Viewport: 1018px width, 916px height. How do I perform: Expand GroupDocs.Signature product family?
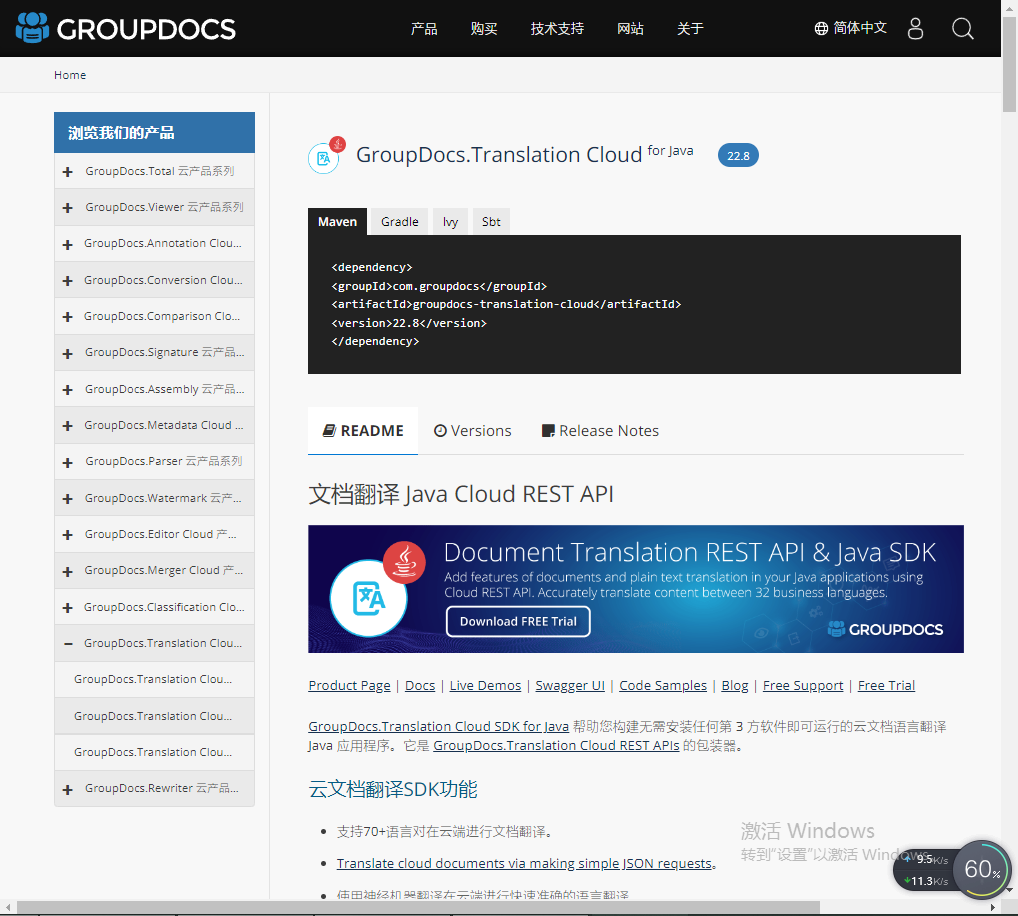[68, 353]
